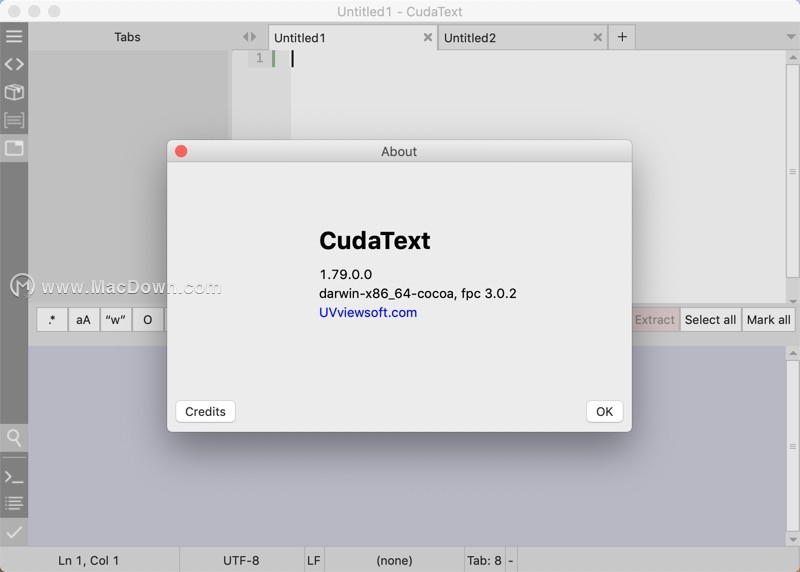Viewport: 800px width, 572px height.
Task: Toggle case sensitive aA option
Action: point(84,320)
